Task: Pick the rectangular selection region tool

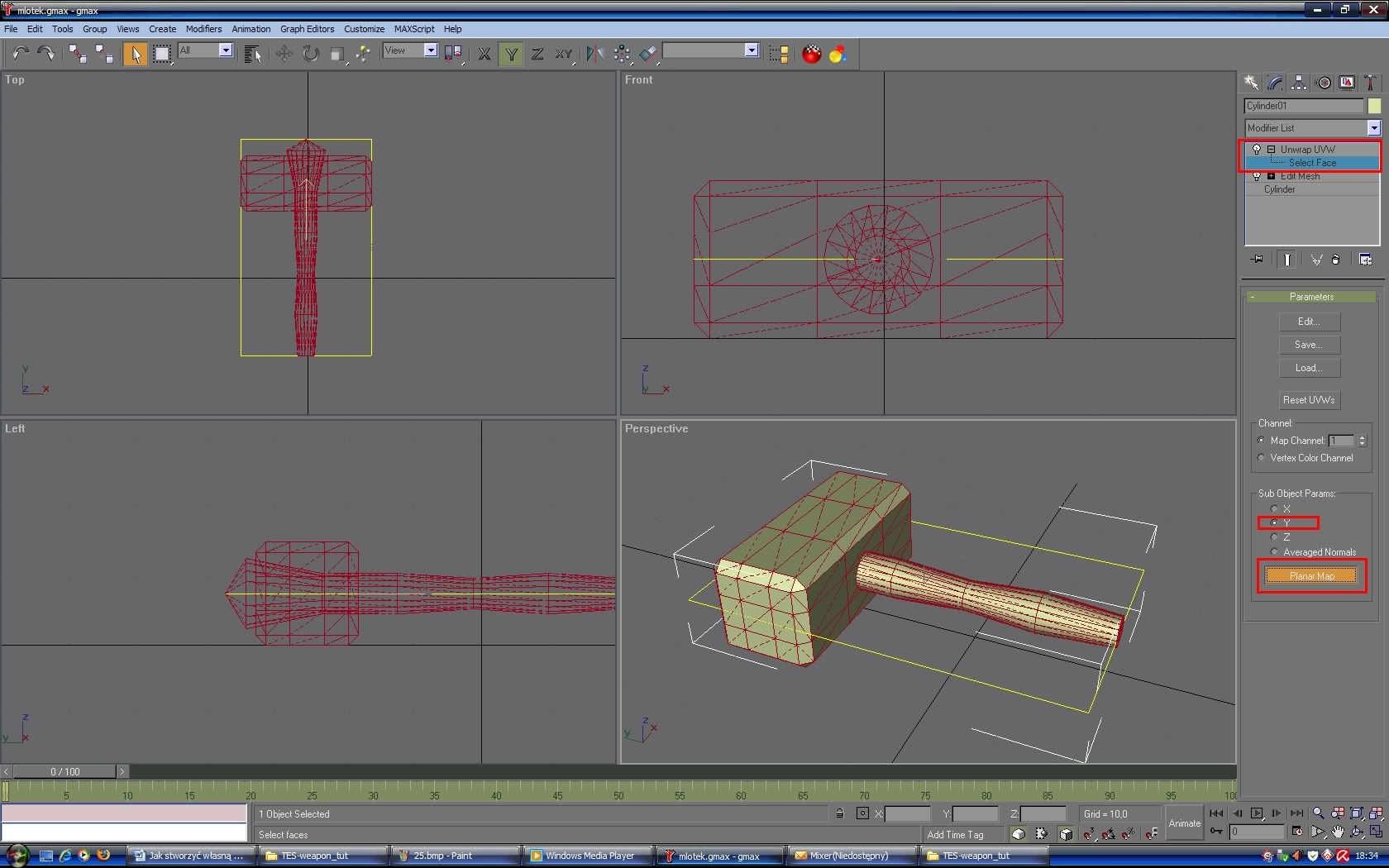Action: click(x=162, y=54)
